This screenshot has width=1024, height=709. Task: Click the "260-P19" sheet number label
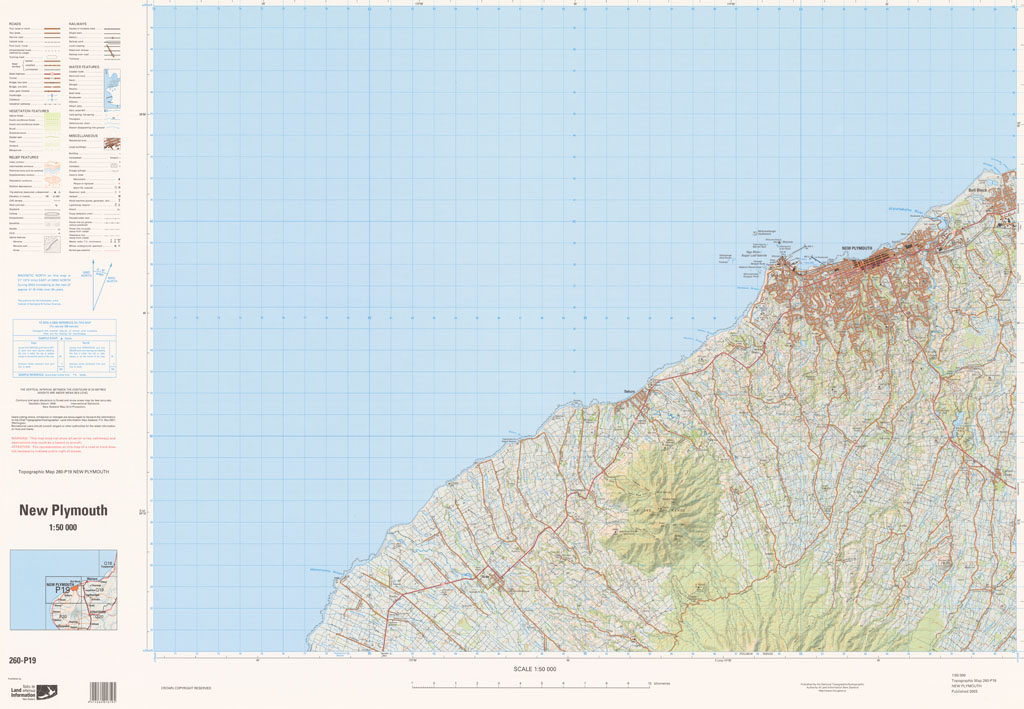click(22, 660)
